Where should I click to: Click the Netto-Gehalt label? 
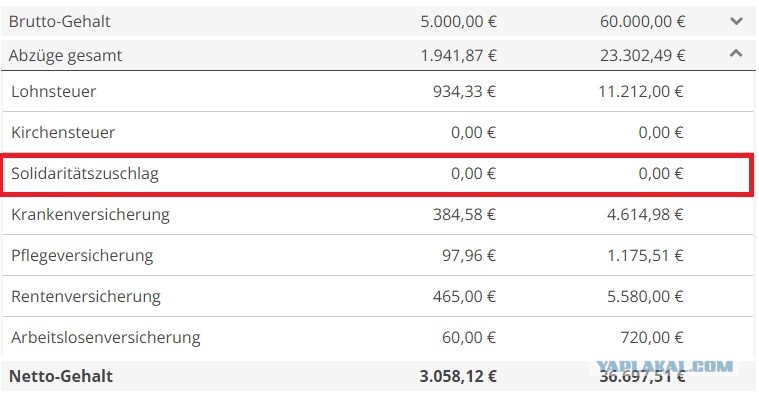pyautogui.click(x=61, y=376)
